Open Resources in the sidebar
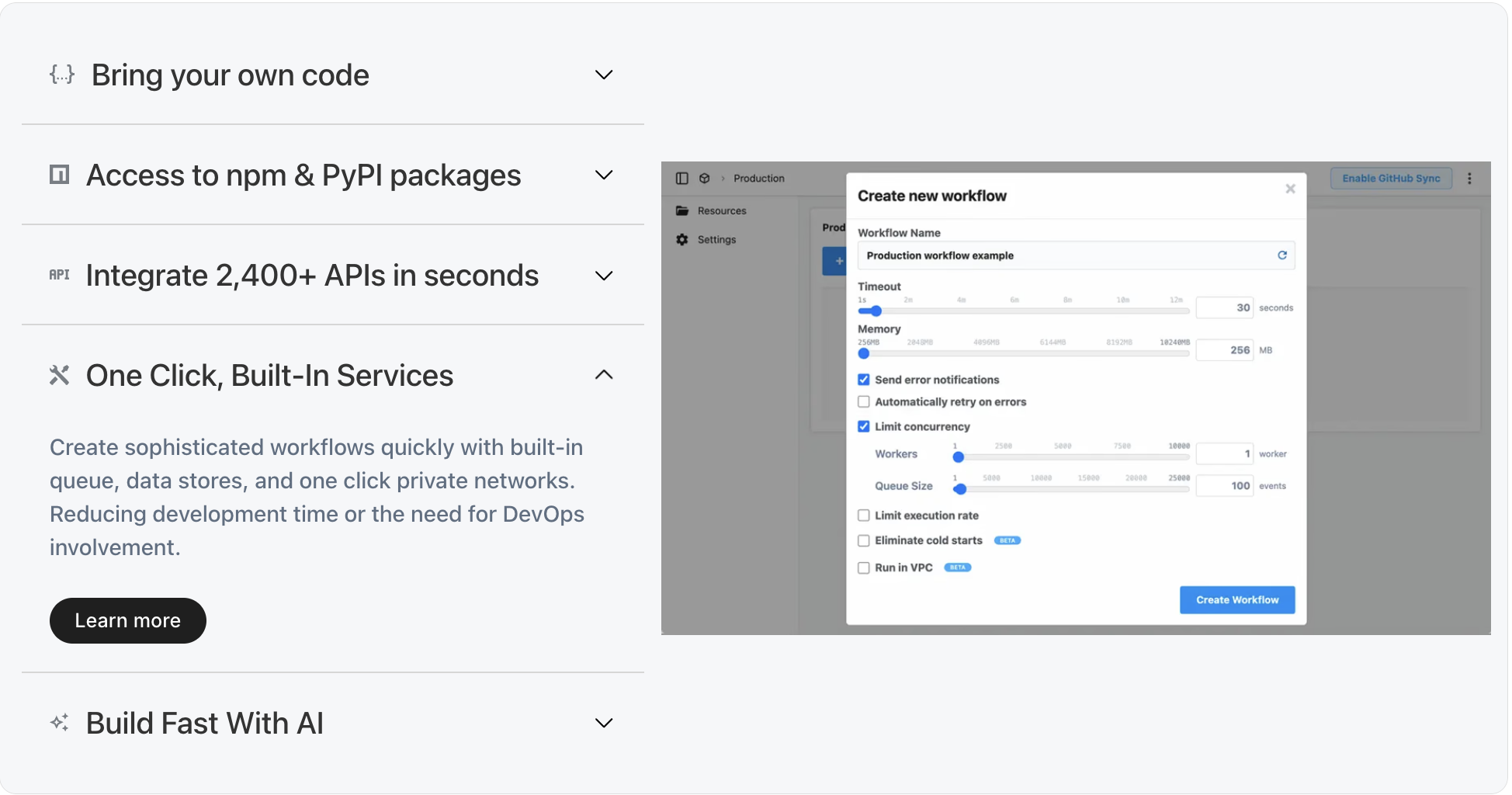Screen dimensions: 1512x795 (721, 211)
